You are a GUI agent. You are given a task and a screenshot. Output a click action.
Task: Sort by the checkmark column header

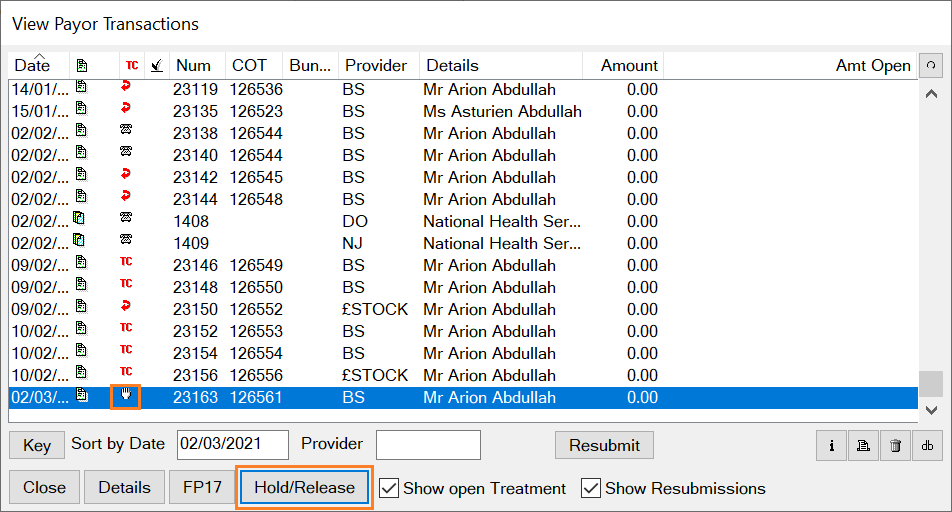pyautogui.click(x=157, y=65)
